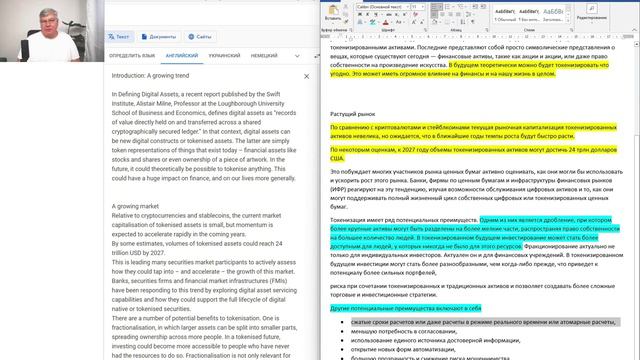Show the previous row of styles

(x=568, y=8)
